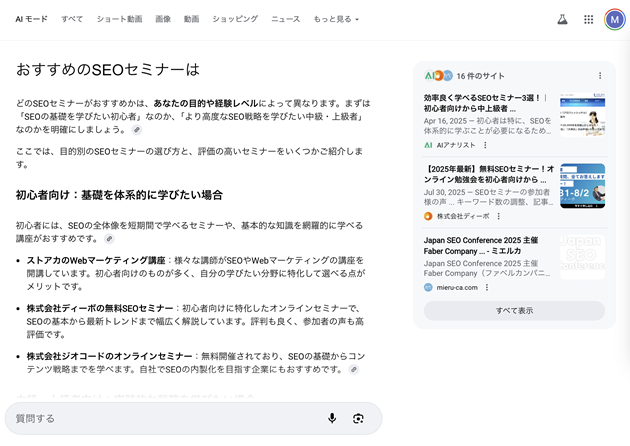
Task: Click the AIアナリスト site favicon
Action: pyautogui.click(x=428, y=145)
